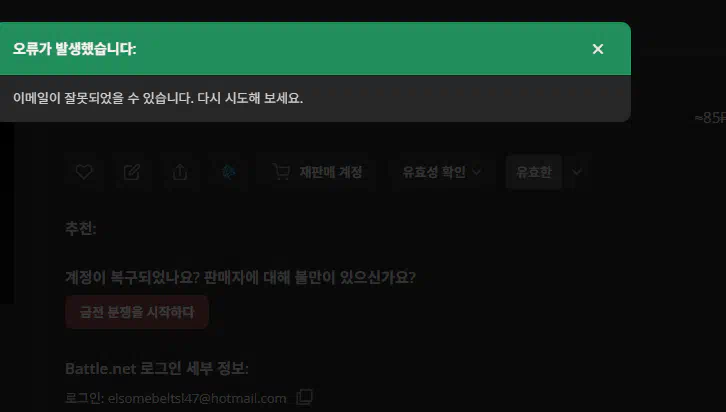The image size is (726, 412).
Task: Click the teal gear-like icon
Action: pos(228,172)
